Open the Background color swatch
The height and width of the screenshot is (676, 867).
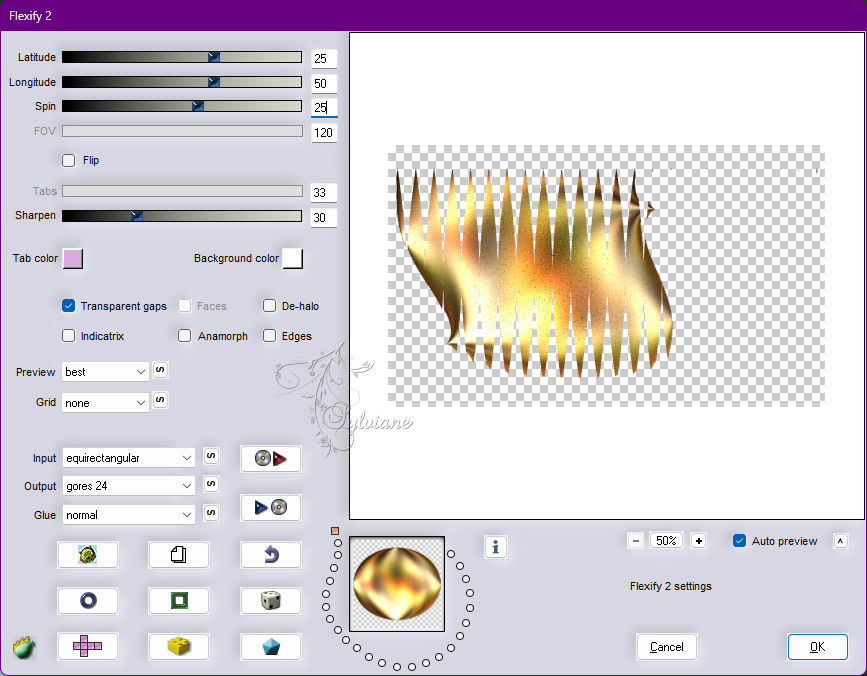click(293, 258)
